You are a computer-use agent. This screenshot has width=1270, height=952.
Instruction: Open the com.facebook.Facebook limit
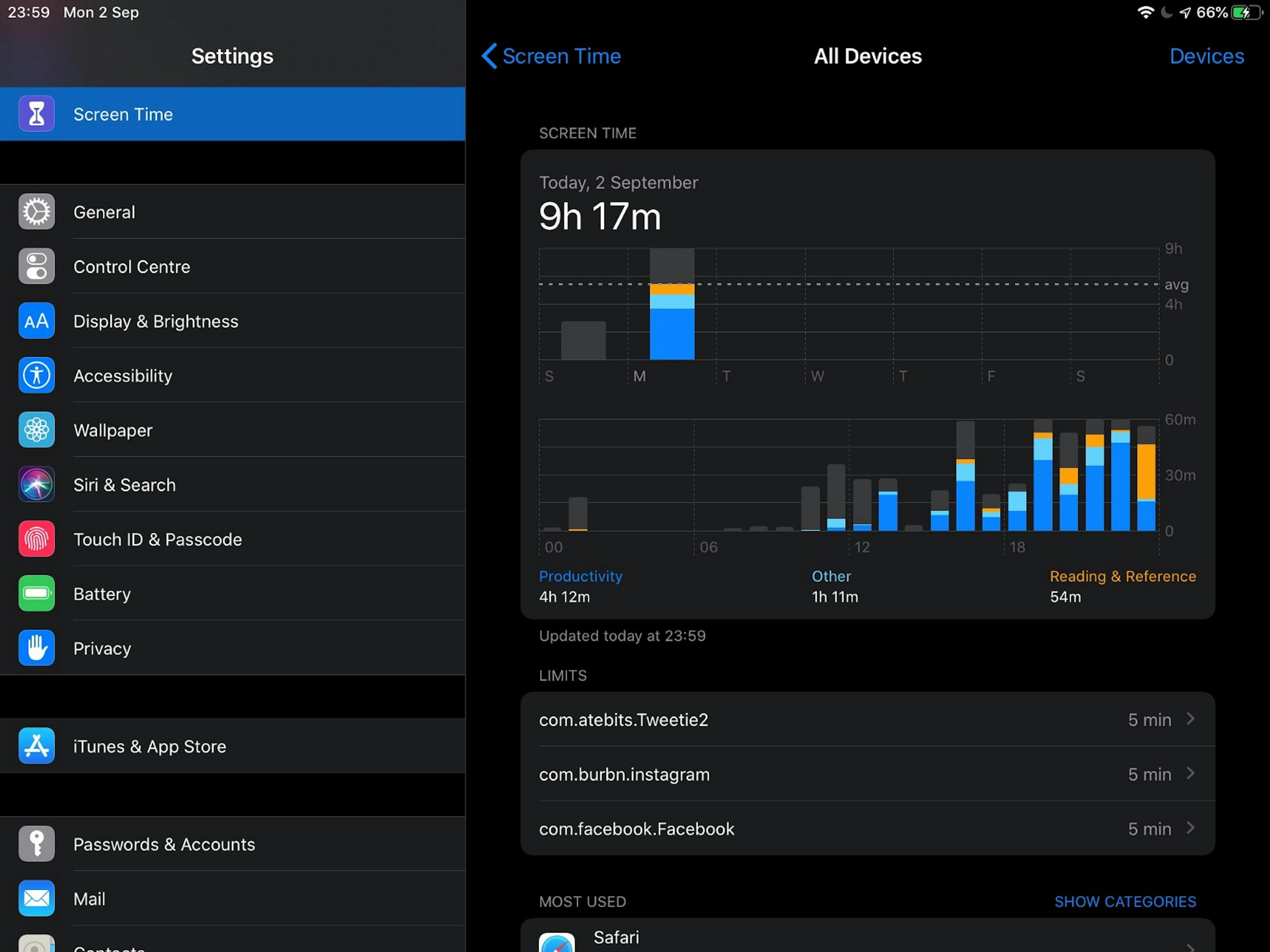[868, 828]
